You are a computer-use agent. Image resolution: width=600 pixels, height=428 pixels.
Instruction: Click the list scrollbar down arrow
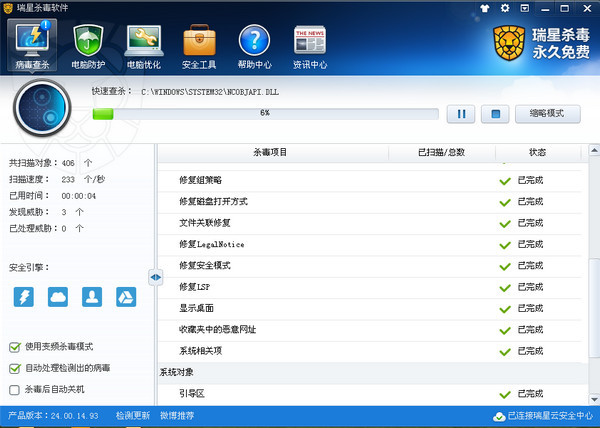594,399
